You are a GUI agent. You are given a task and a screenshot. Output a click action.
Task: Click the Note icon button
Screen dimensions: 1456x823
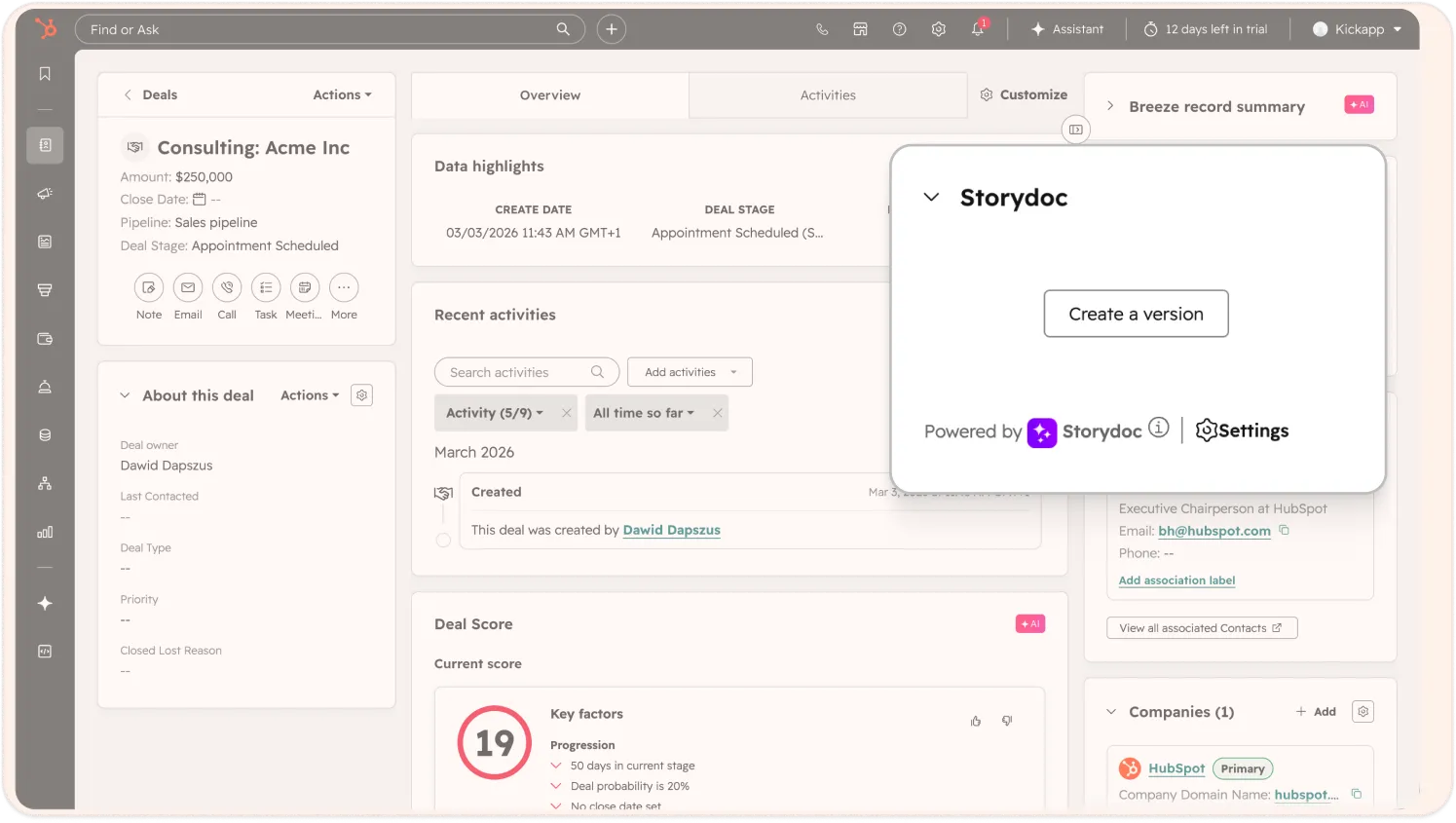[x=149, y=287]
